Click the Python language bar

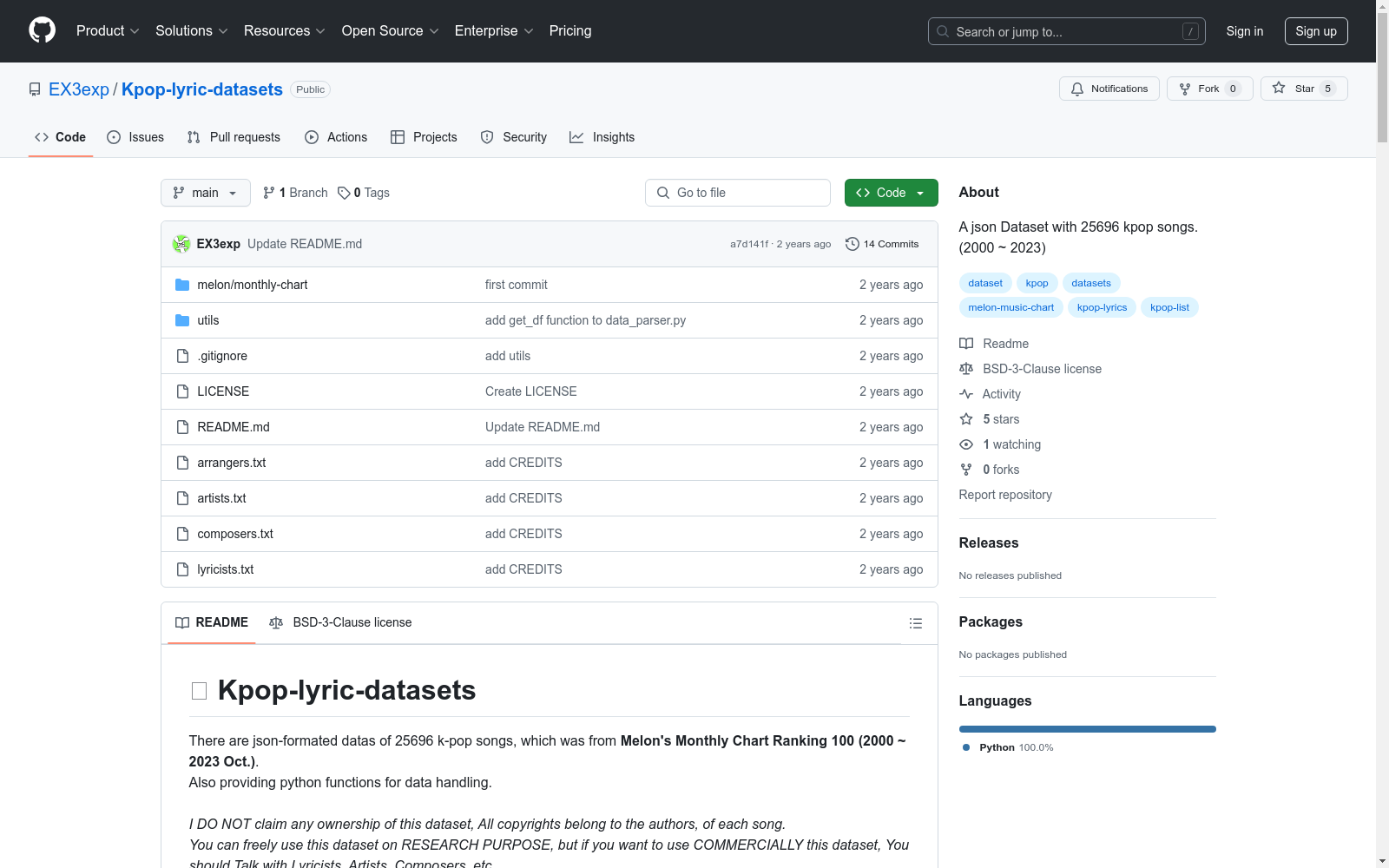click(x=1087, y=729)
